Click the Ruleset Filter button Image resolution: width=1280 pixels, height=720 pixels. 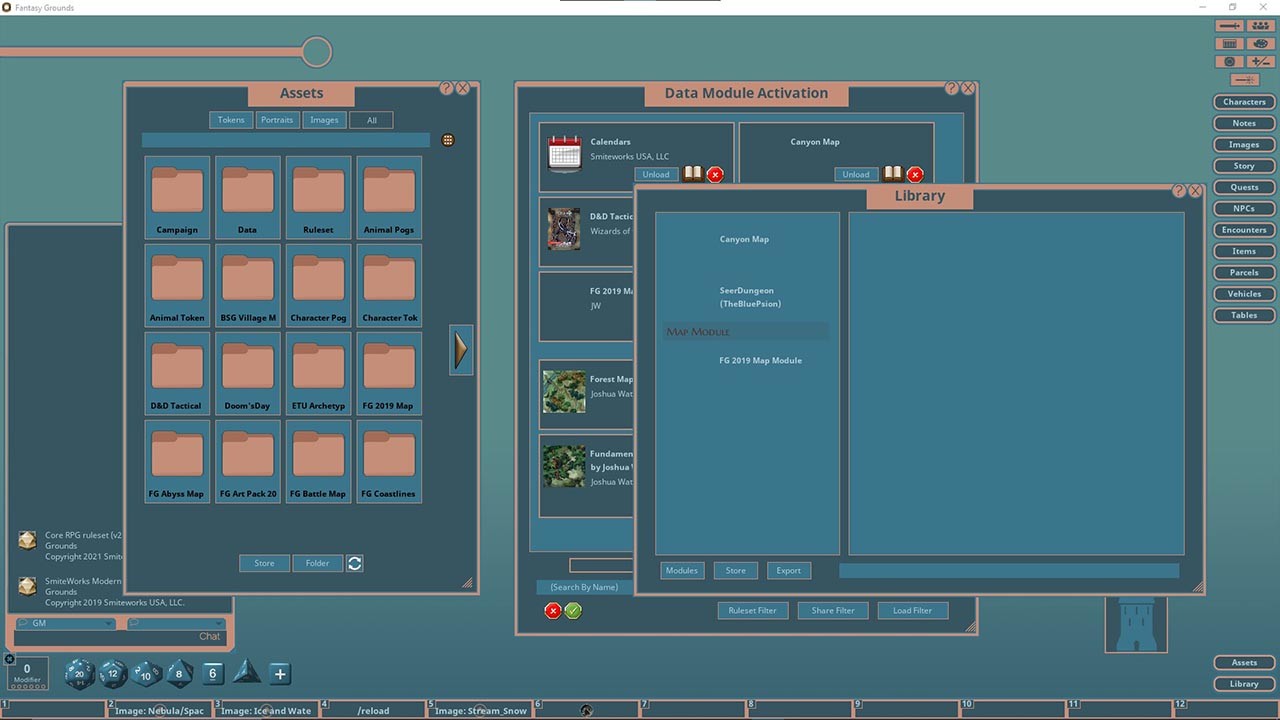click(x=752, y=610)
